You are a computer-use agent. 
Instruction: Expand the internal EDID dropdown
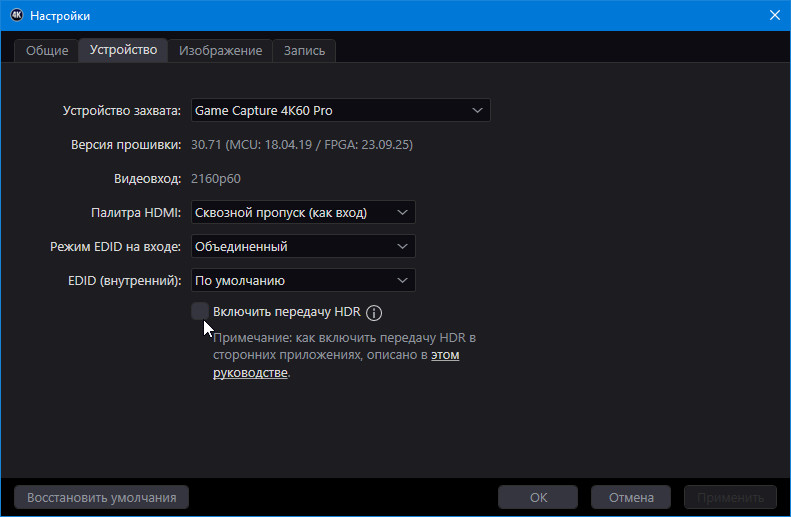(x=302, y=280)
